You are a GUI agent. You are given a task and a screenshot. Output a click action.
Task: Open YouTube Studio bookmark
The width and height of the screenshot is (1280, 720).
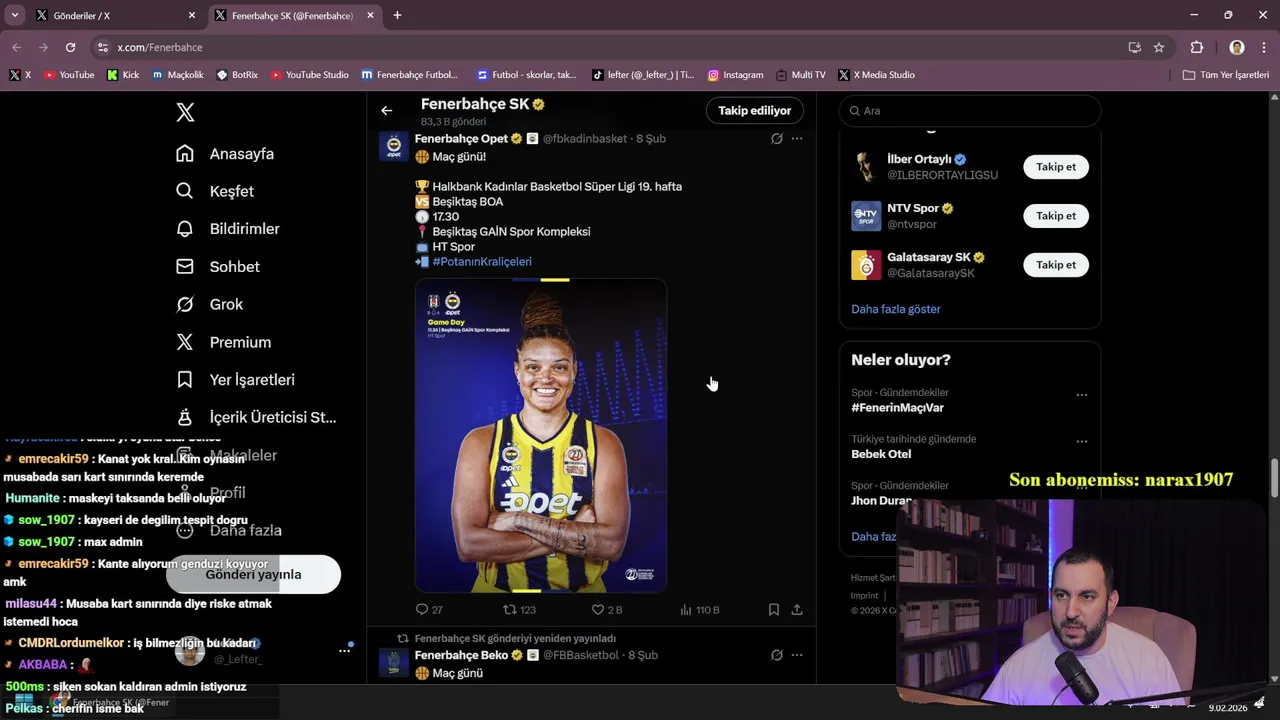(x=309, y=75)
